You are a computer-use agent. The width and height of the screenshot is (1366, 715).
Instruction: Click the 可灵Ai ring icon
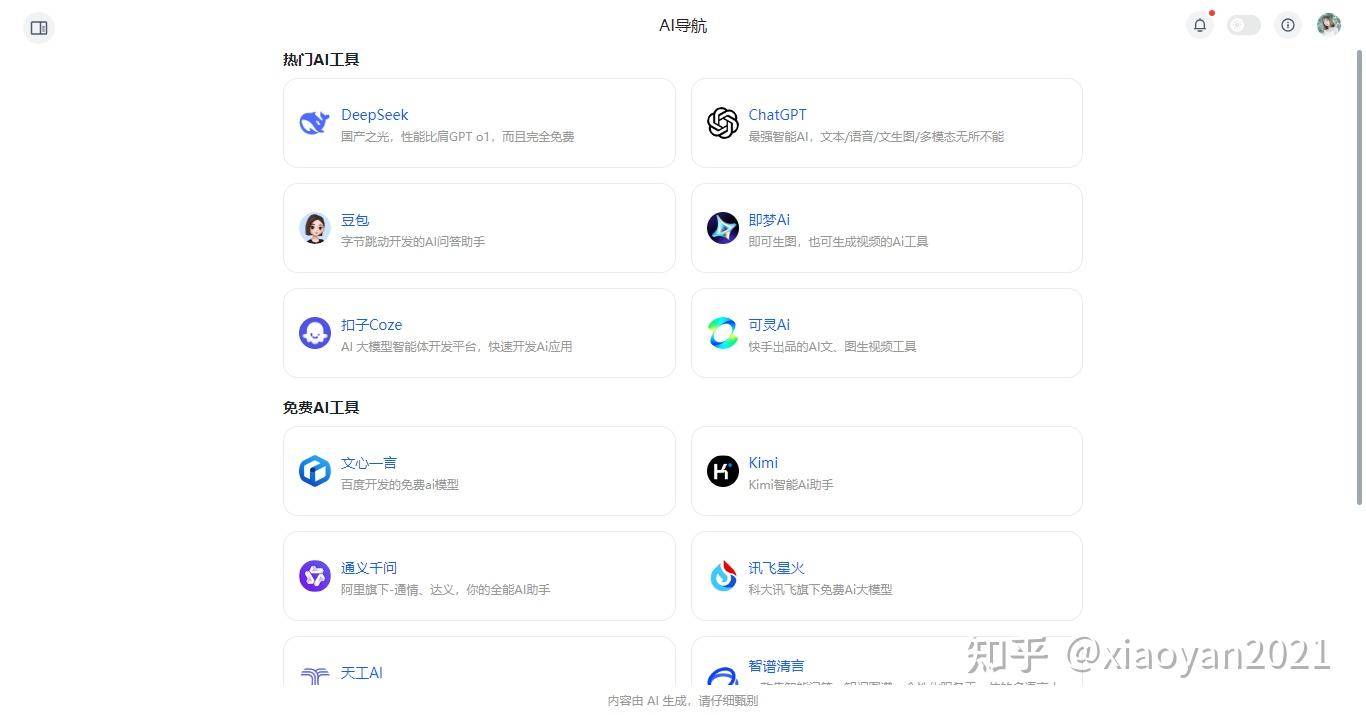723,333
